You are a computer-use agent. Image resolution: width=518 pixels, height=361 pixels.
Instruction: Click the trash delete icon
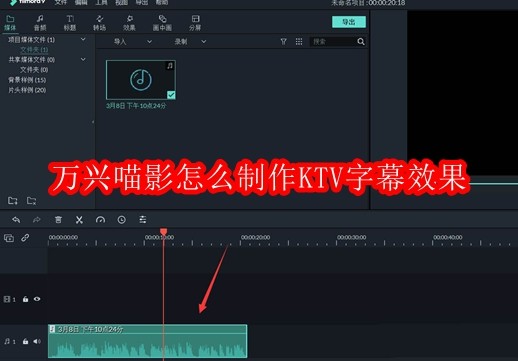(x=58, y=220)
